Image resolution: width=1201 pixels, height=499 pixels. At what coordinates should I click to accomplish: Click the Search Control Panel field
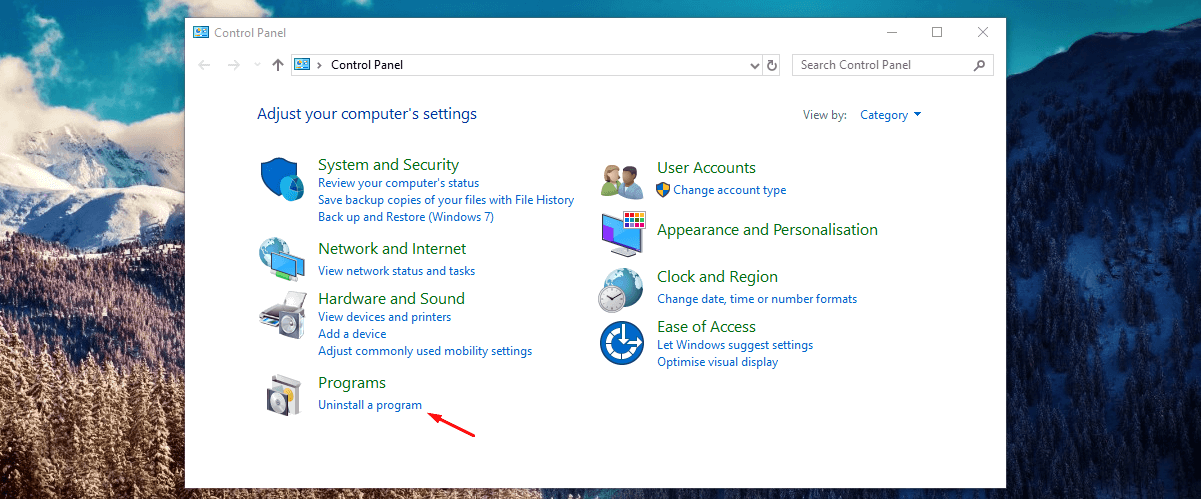(x=893, y=65)
